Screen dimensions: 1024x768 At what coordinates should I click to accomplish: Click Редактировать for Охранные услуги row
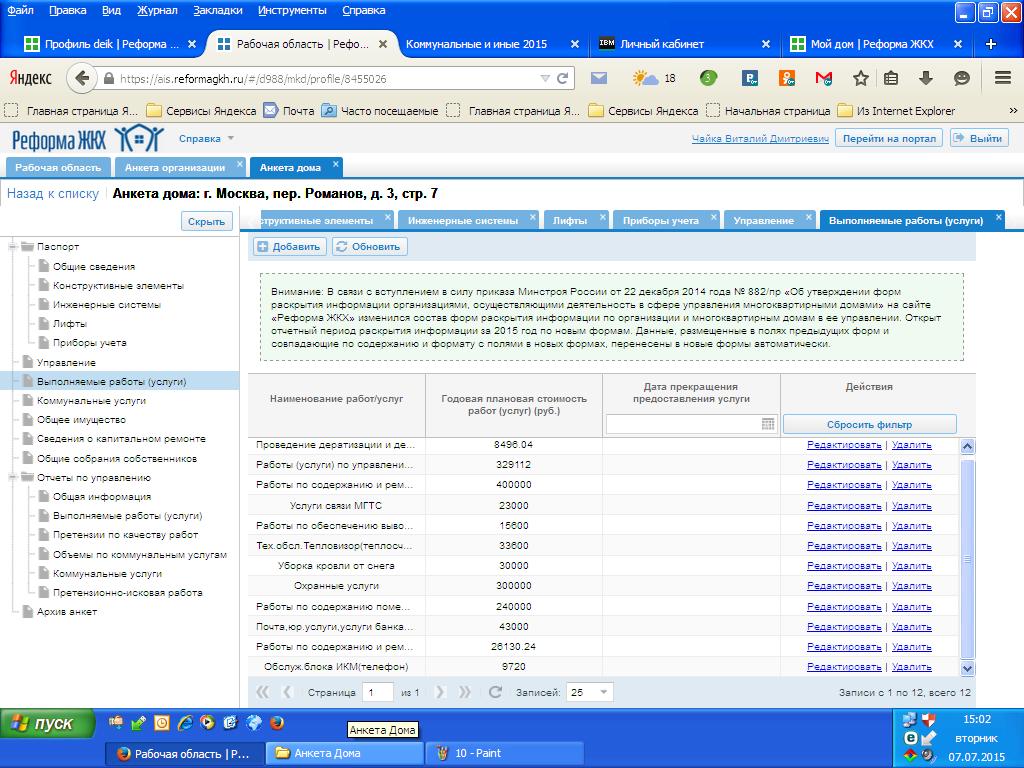pos(844,586)
